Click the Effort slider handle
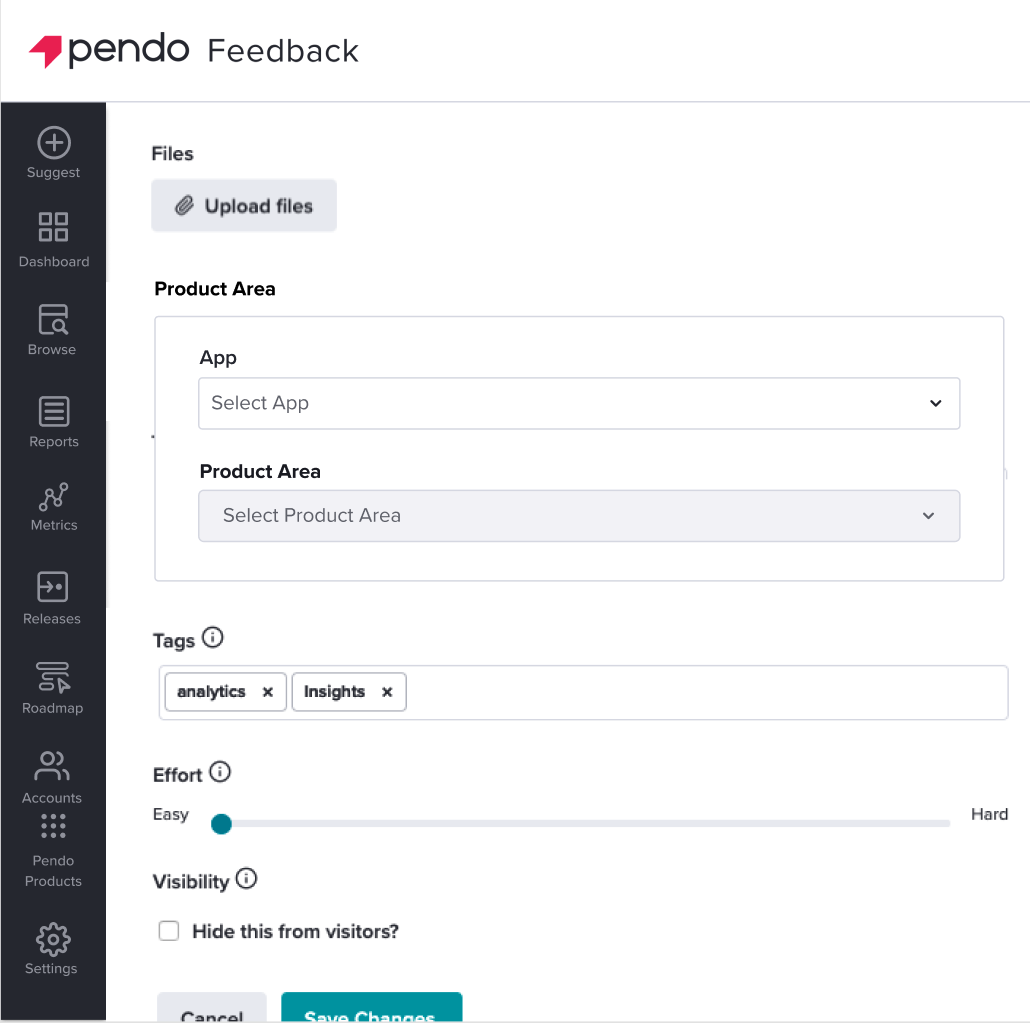This screenshot has width=1030, height=1023. click(221, 823)
